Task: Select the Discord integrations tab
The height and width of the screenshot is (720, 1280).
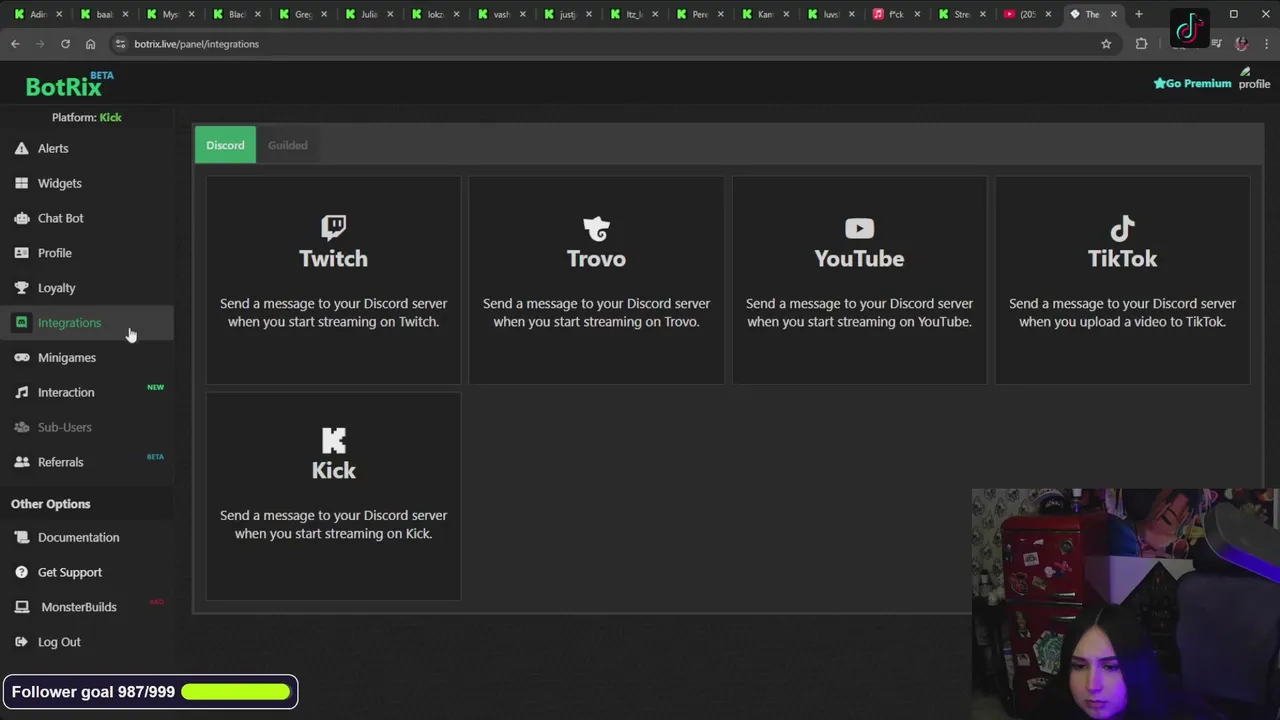Action: coord(225,145)
